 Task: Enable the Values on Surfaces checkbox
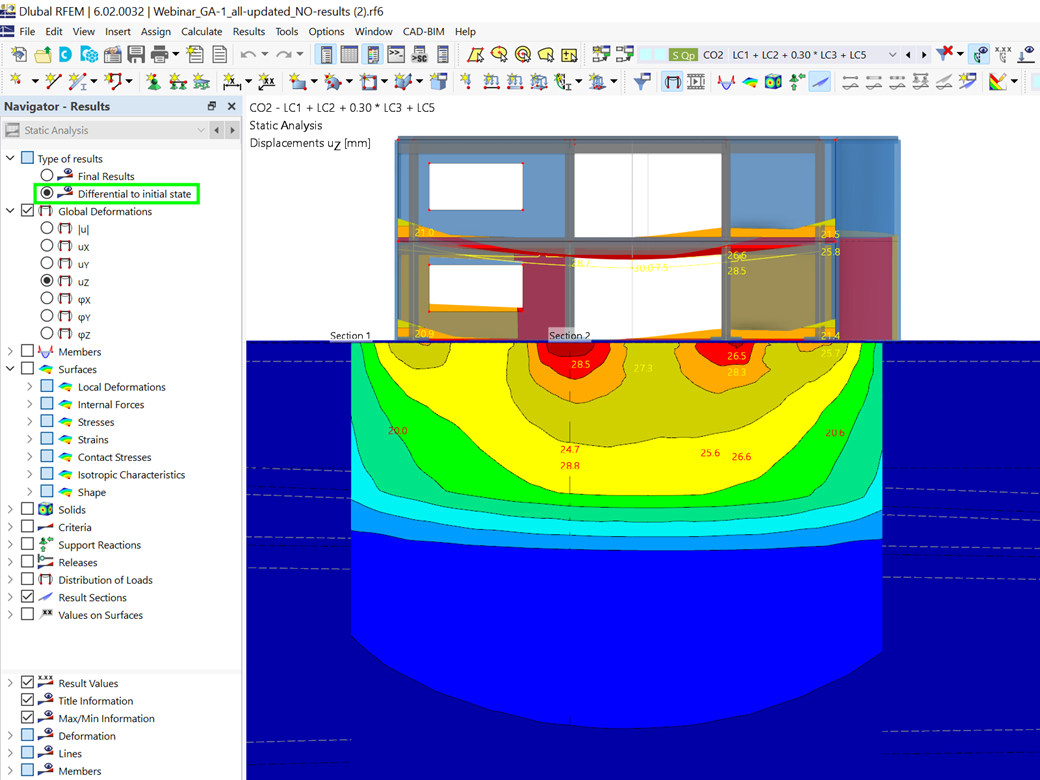pos(27,614)
